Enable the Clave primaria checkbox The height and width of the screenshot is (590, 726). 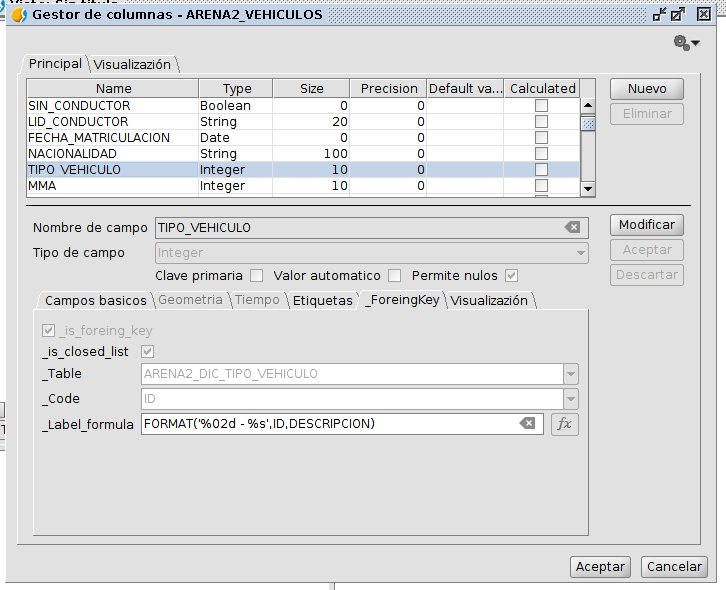point(257,275)
